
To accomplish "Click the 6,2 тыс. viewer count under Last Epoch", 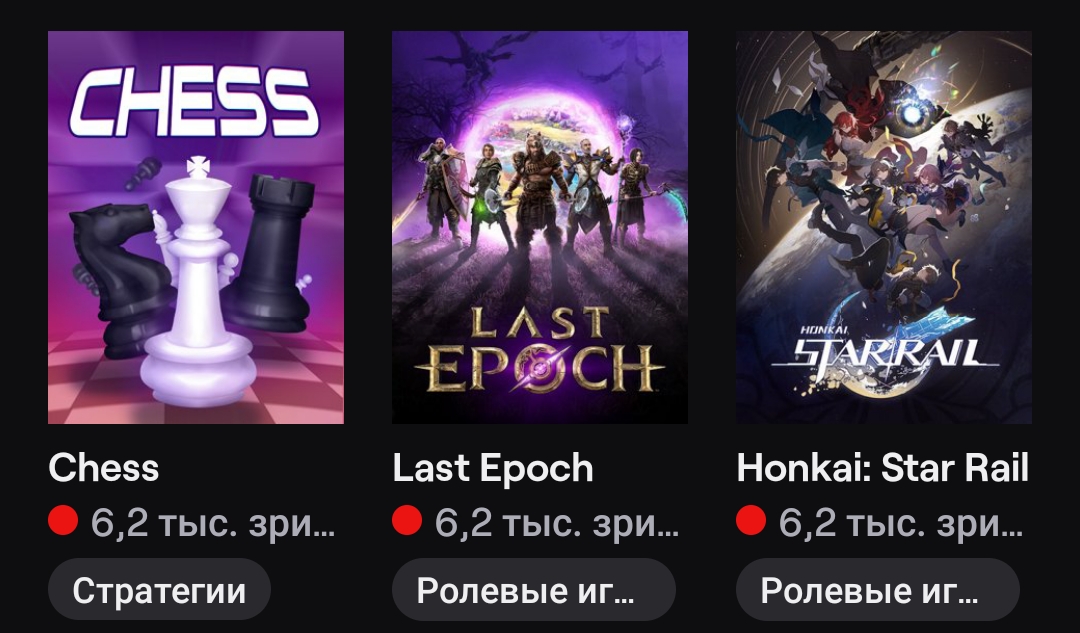I will (x=557, y=523).
